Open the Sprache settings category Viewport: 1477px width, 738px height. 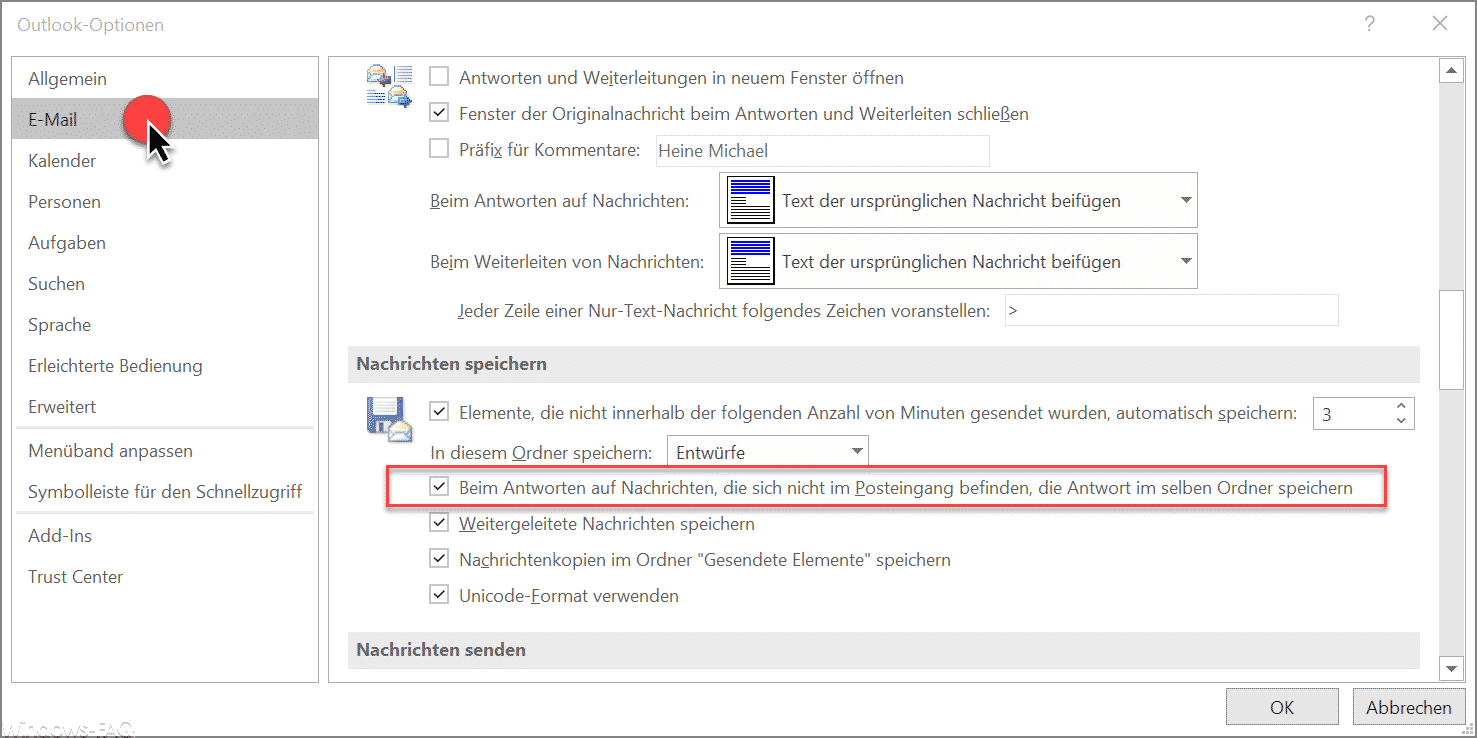tap(165, 324)
